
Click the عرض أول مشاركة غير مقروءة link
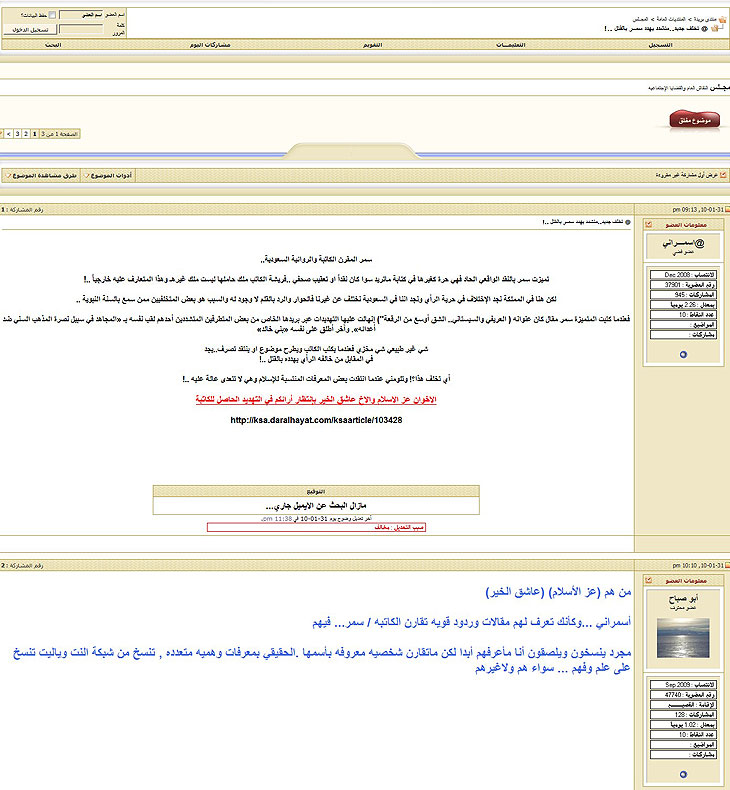pos(687,175)
